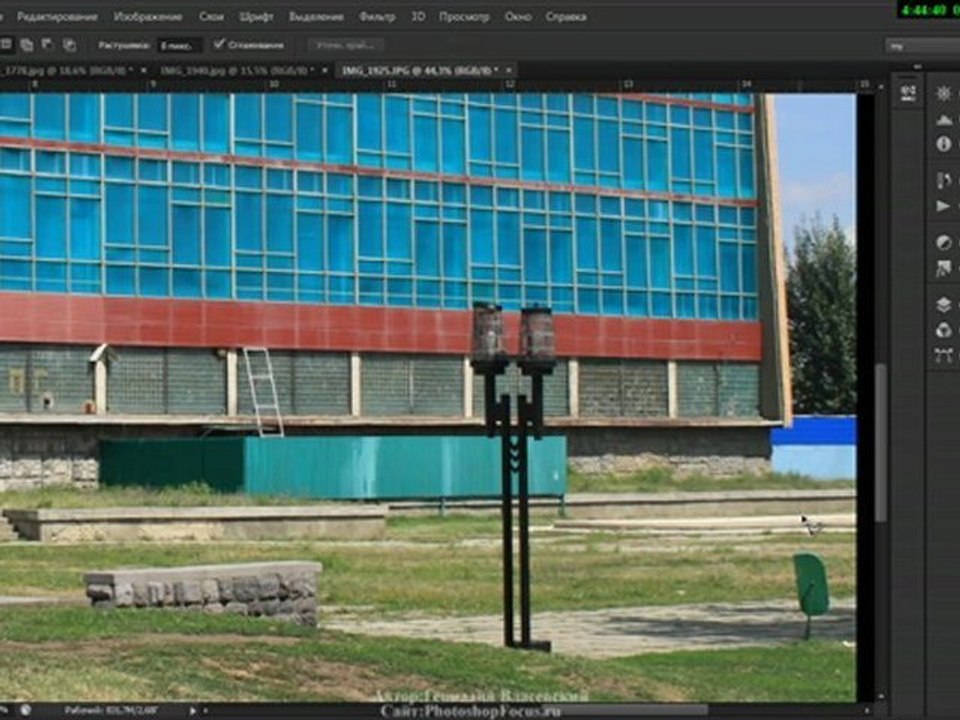The height and width of the screenshot is (720, 960).
Task: Open the Редактирование menu
Action: click(x=57, y=17)
